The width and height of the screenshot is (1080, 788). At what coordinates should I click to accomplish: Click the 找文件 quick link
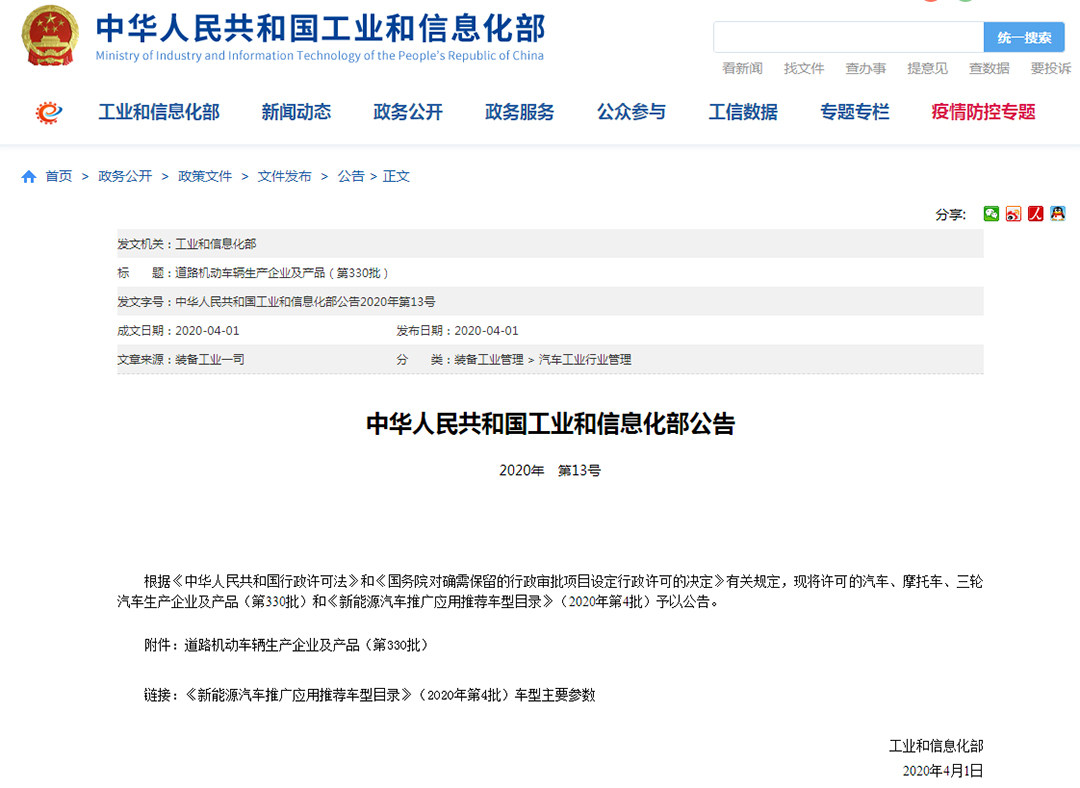coord(804,68)
